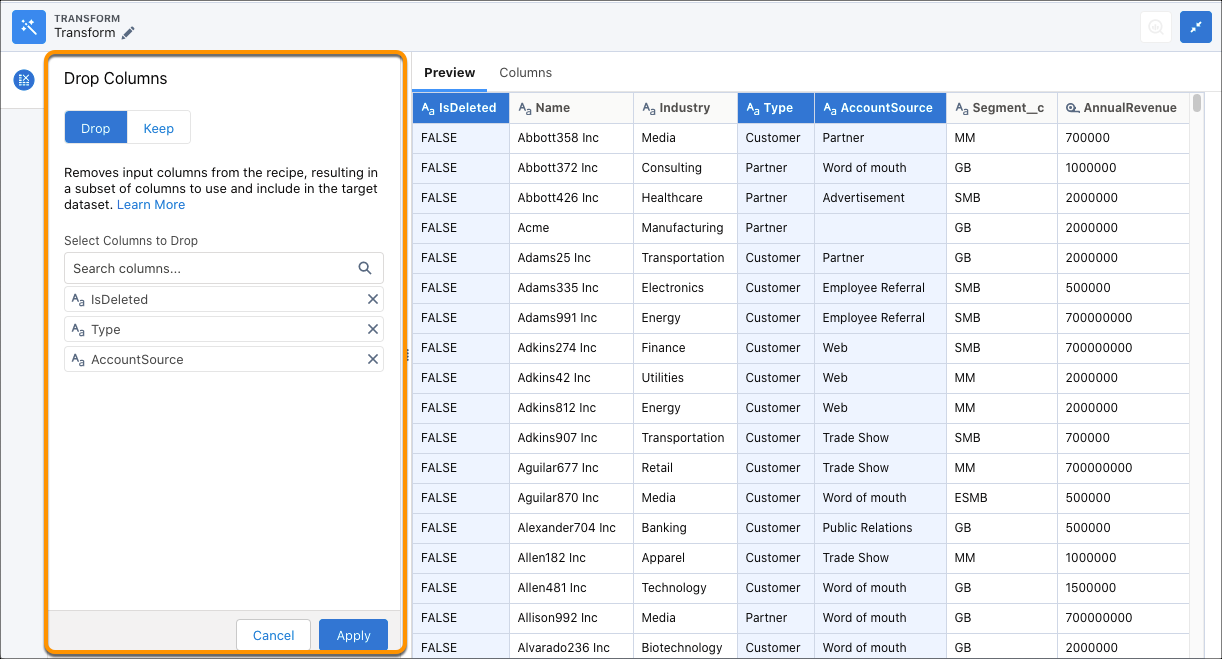
Task: Open the data search magnifier in top-right toolbar
Action: (x=1156, y=27)
